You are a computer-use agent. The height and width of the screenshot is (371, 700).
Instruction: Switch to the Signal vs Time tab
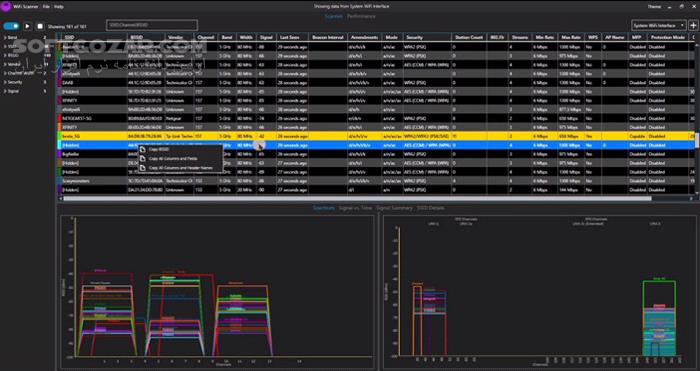point(355,208)
